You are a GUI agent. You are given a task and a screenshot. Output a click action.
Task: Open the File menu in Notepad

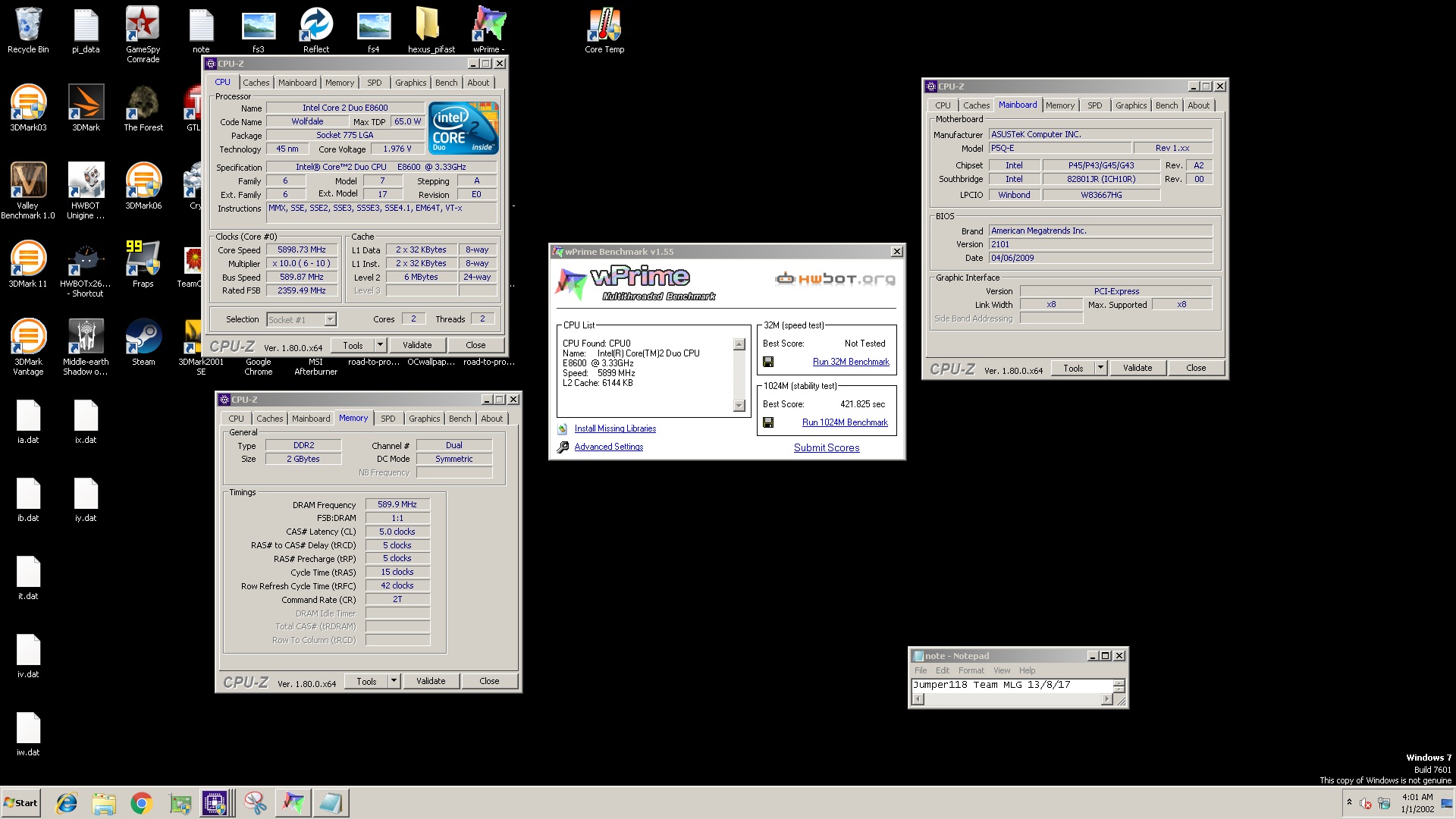coord(921,670)
